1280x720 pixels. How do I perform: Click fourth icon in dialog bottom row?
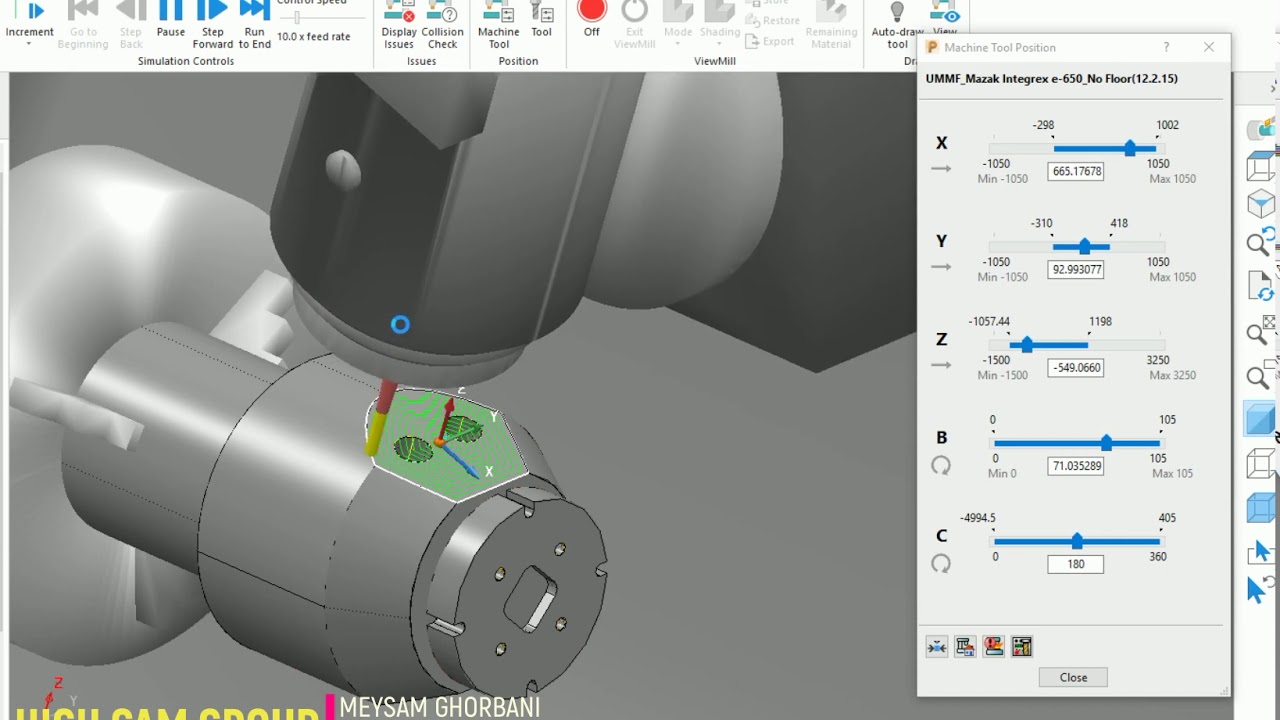pyautogui.click(x=1021, y=647)
